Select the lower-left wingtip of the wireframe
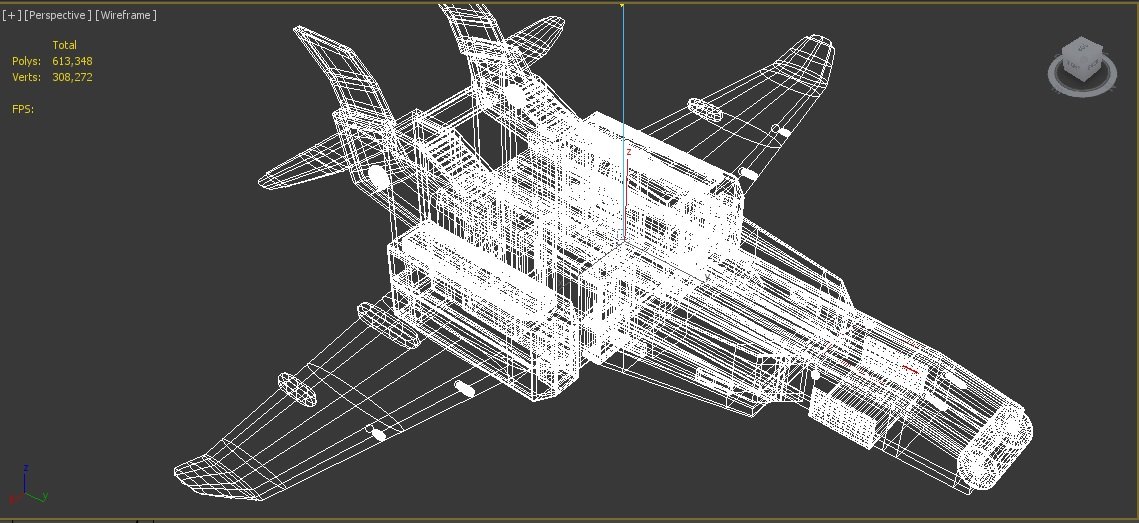1139x523 pixels. (x=201, y=472)
